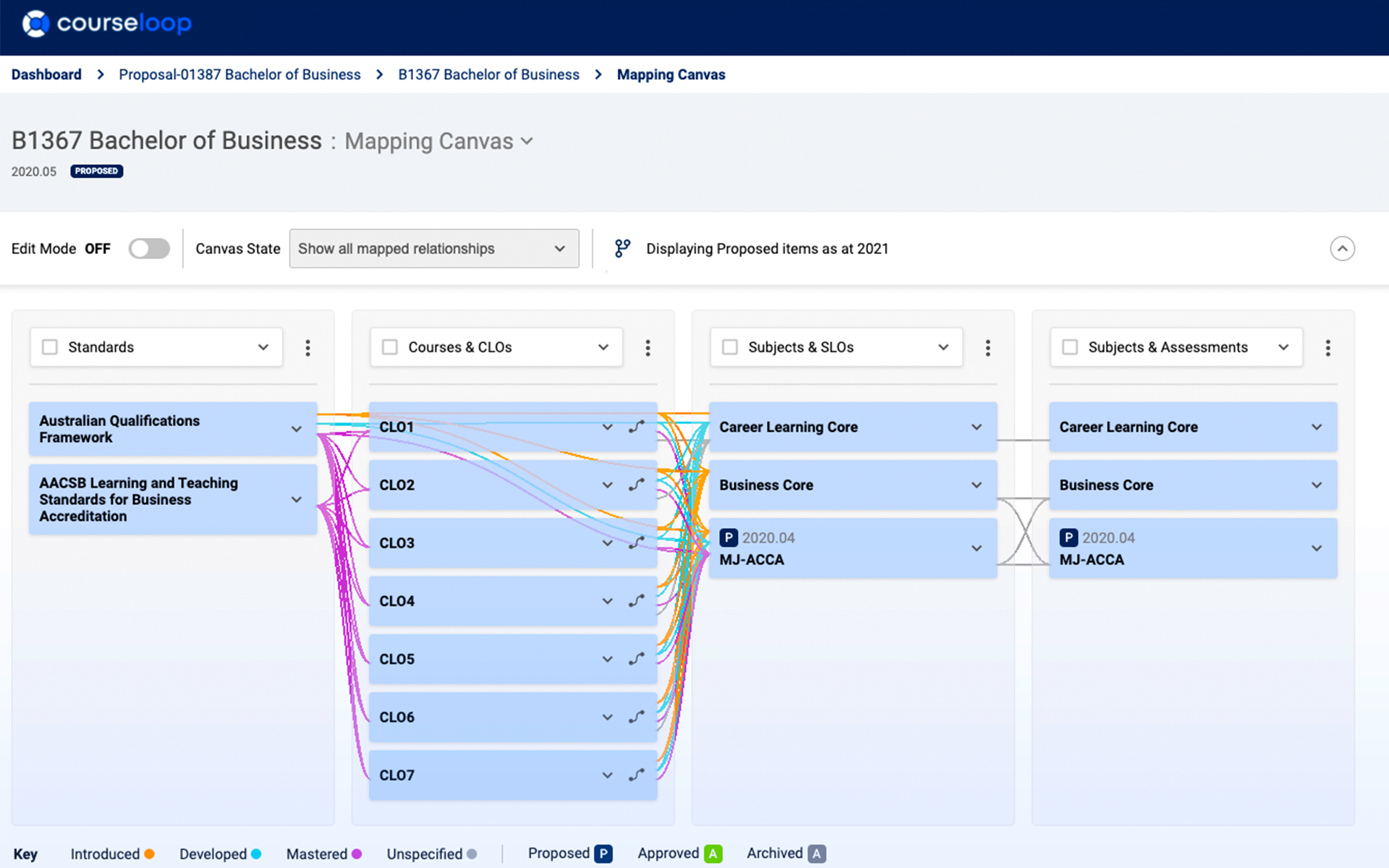Screen dimensions: 1389x868
Task: Click the CLO6 mapping path icon
Action: (636, 717)
